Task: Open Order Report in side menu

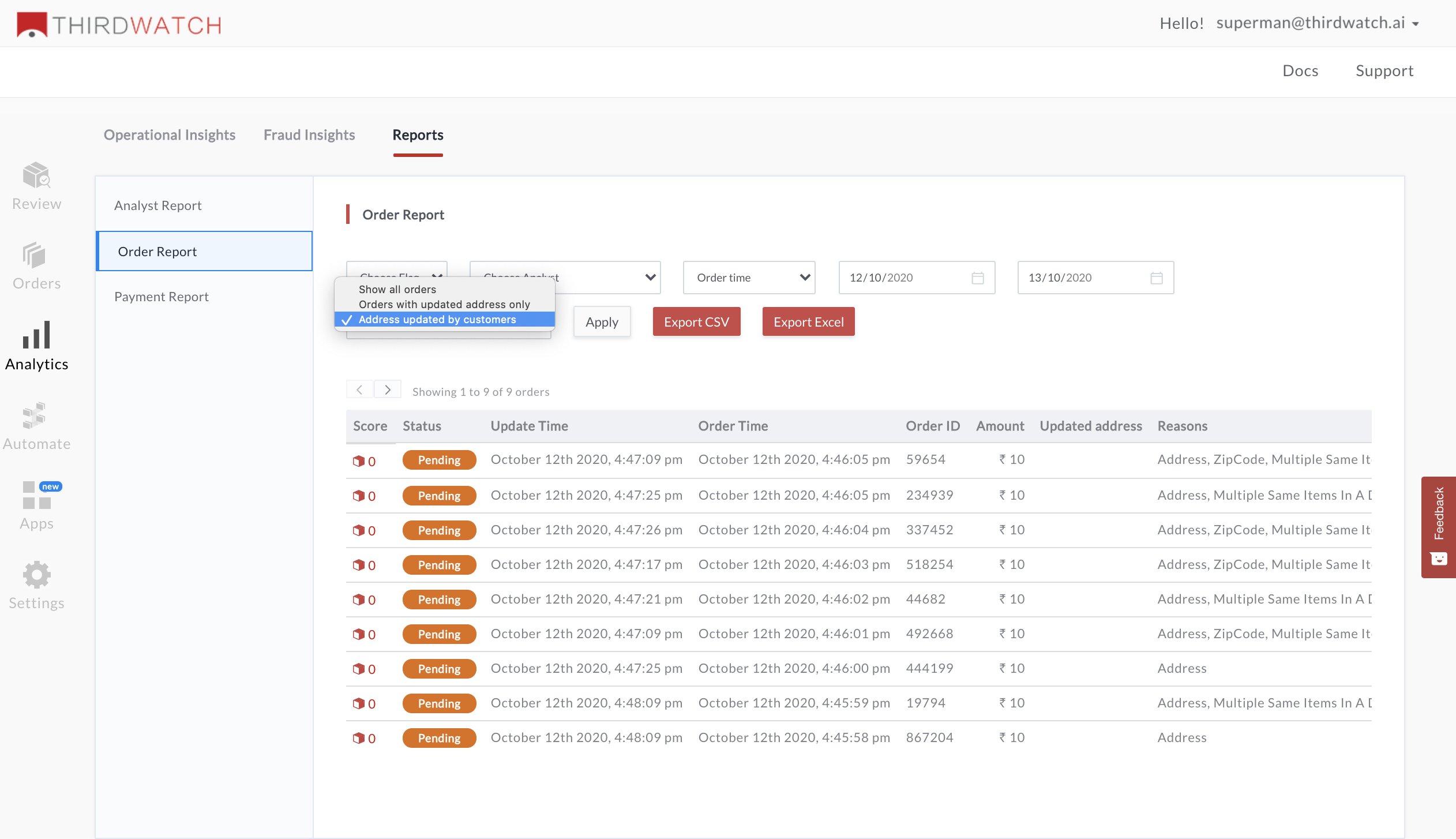Action: [204, 251]
